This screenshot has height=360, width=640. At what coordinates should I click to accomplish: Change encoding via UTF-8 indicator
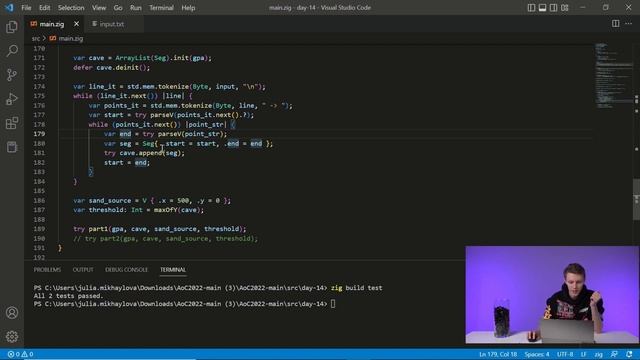click(x=565, y=354)
